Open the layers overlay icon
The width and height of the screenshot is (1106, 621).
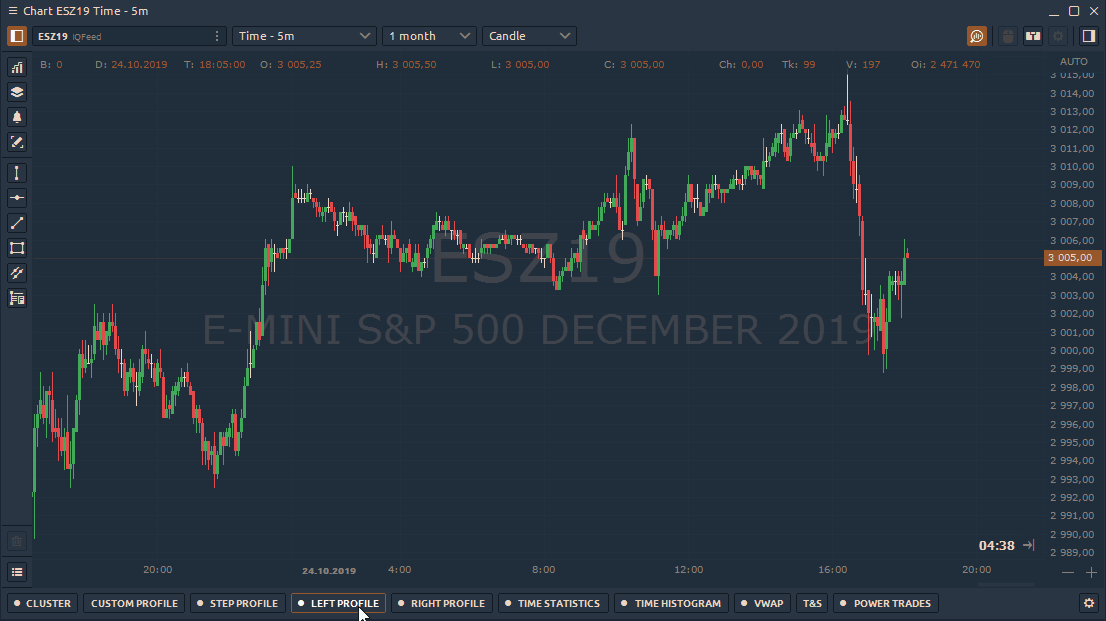(x=17, y=92)
